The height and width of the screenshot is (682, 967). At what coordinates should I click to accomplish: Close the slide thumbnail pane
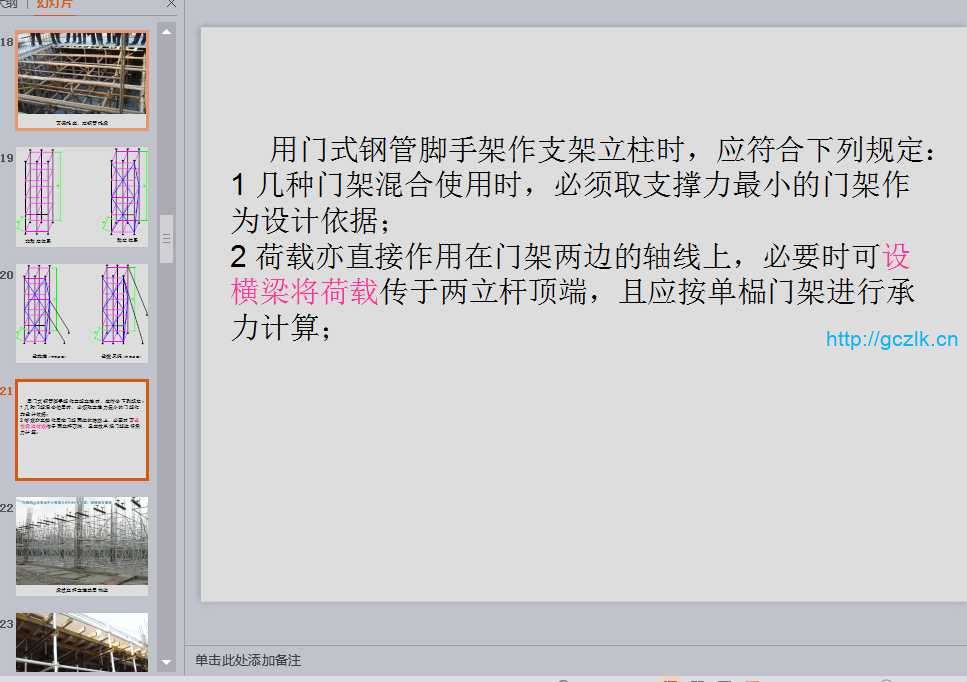click(171, 4)
